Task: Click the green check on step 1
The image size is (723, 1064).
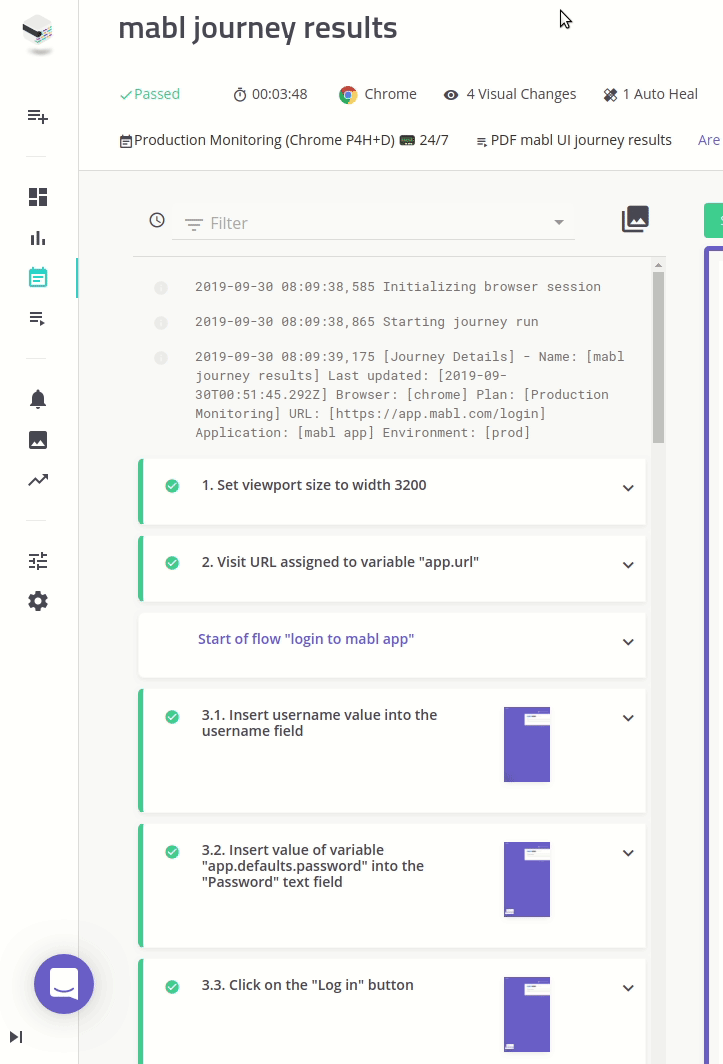Action: (172, 486)
